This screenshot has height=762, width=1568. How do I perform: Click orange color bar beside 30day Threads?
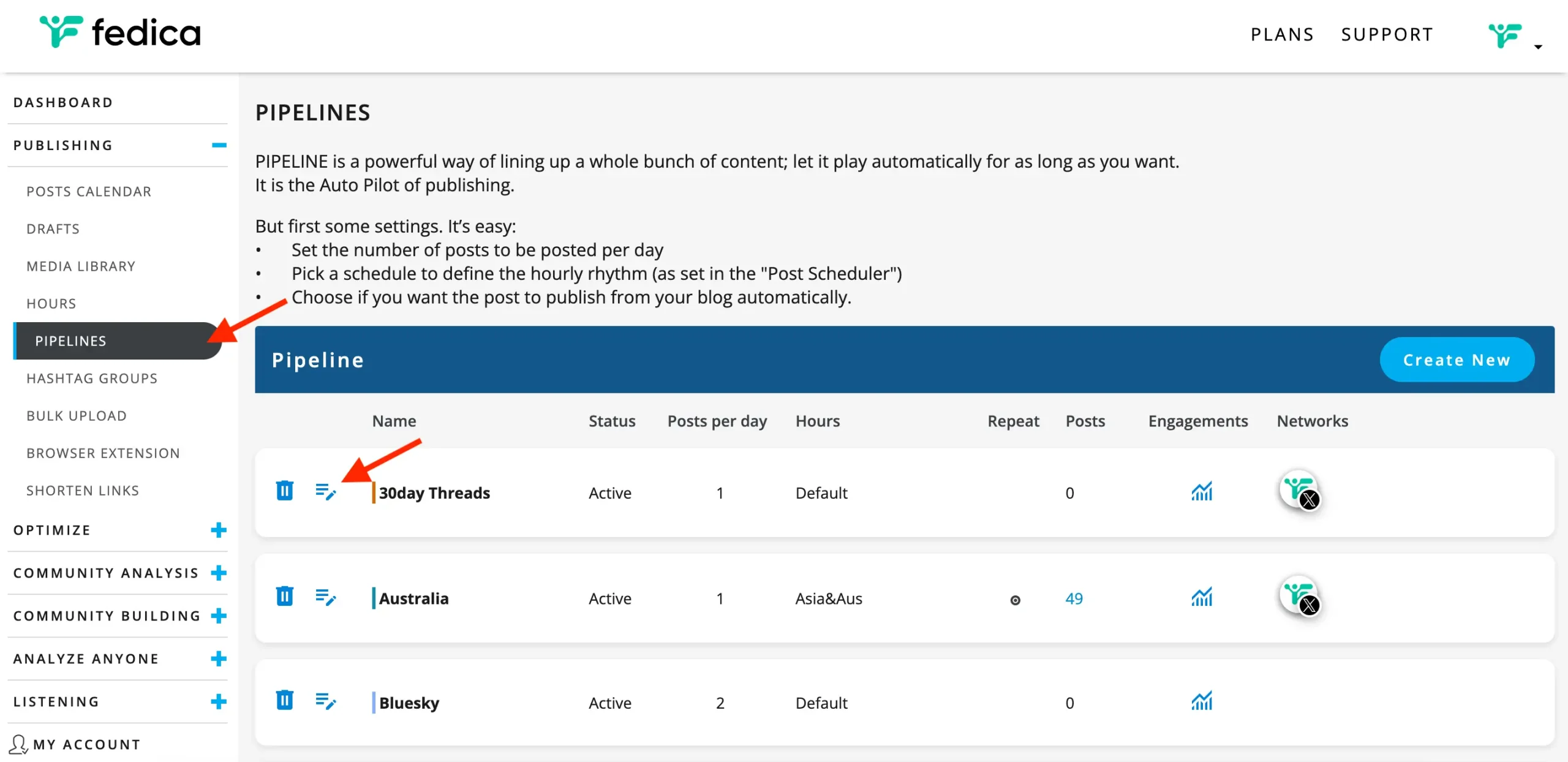(374, 492)
